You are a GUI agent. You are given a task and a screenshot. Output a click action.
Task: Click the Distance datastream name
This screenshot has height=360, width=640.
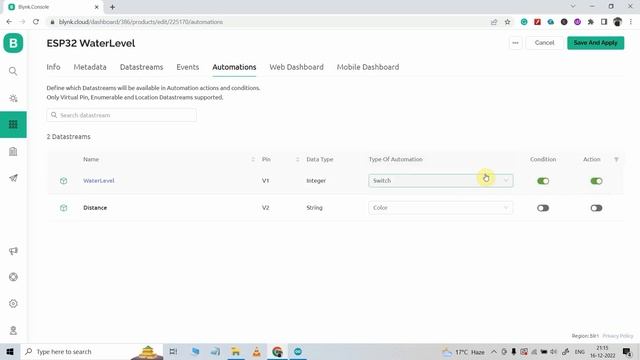(95, 208)
